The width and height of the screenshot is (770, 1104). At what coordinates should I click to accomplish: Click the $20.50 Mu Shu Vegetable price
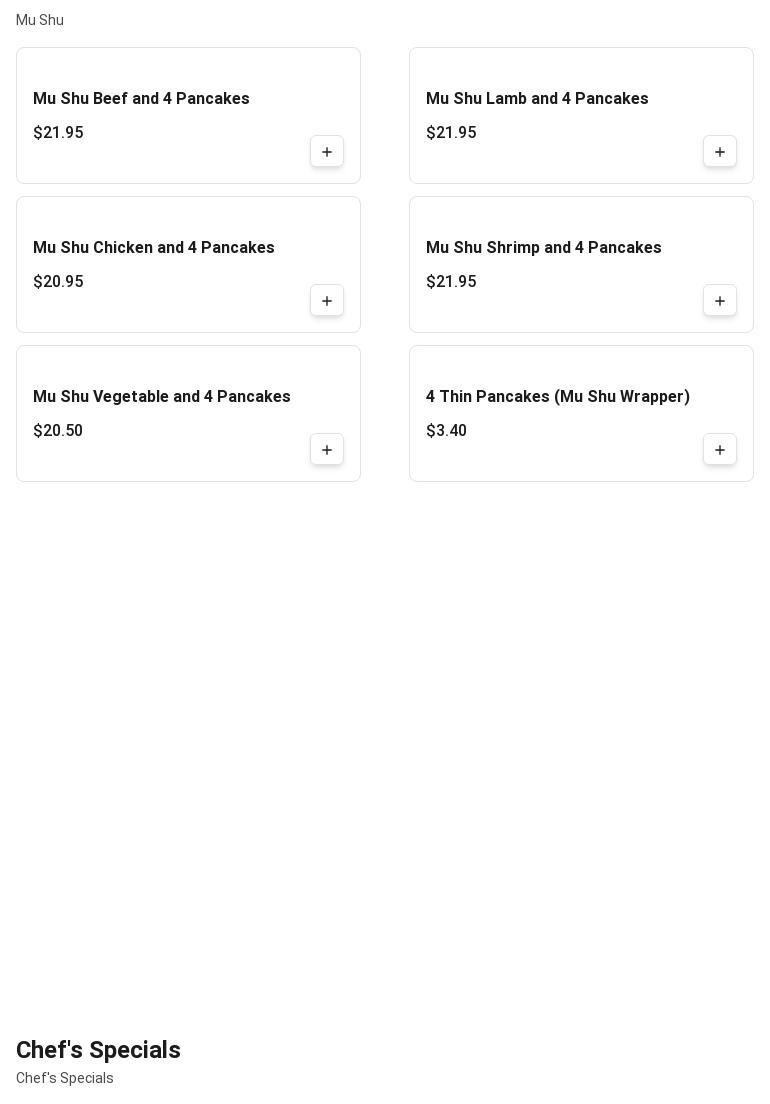click(x=58, y=431)
